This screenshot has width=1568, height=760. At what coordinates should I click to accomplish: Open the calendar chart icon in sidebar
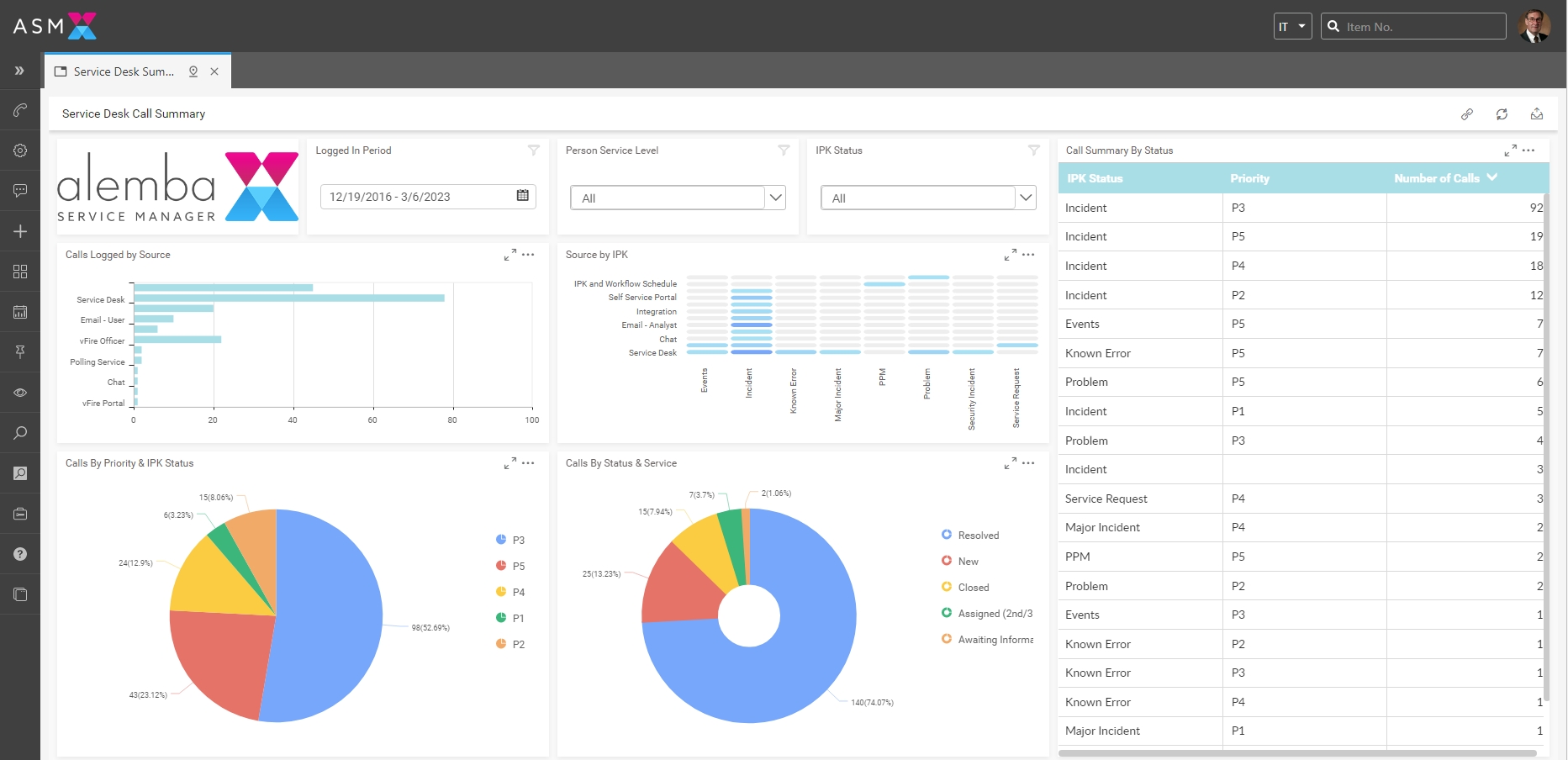point(20,312)
